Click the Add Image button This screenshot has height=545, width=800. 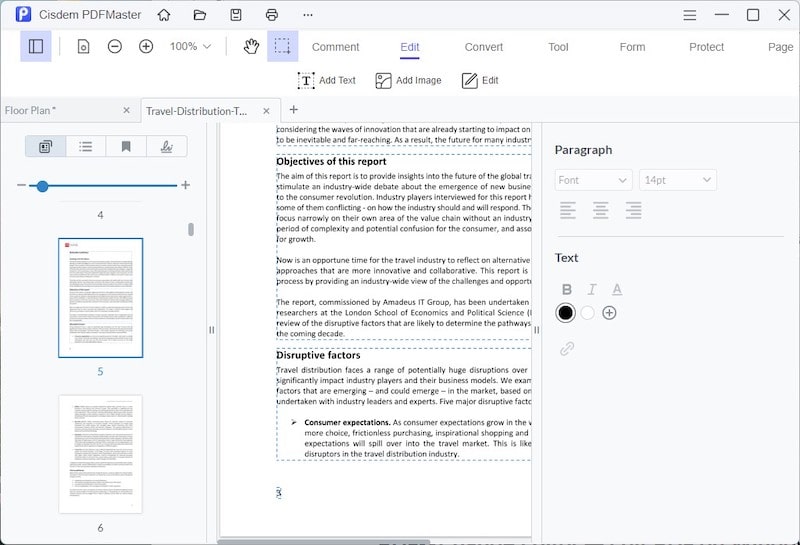pos(408,80)
